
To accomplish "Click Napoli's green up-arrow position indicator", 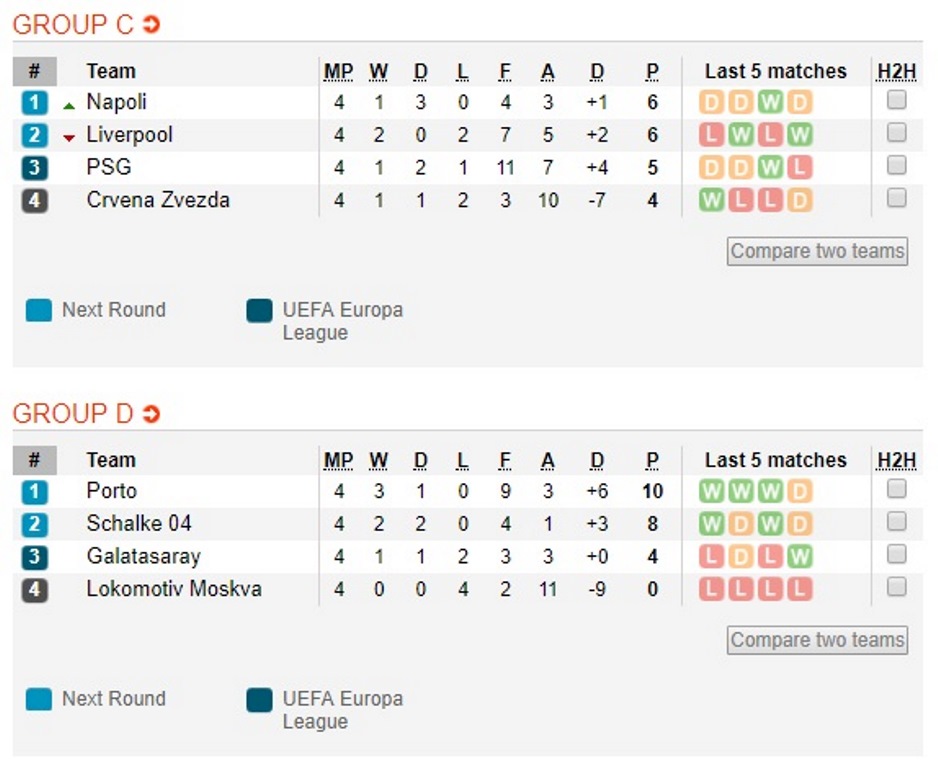I will pyautogui.click(x=69, y=106).
